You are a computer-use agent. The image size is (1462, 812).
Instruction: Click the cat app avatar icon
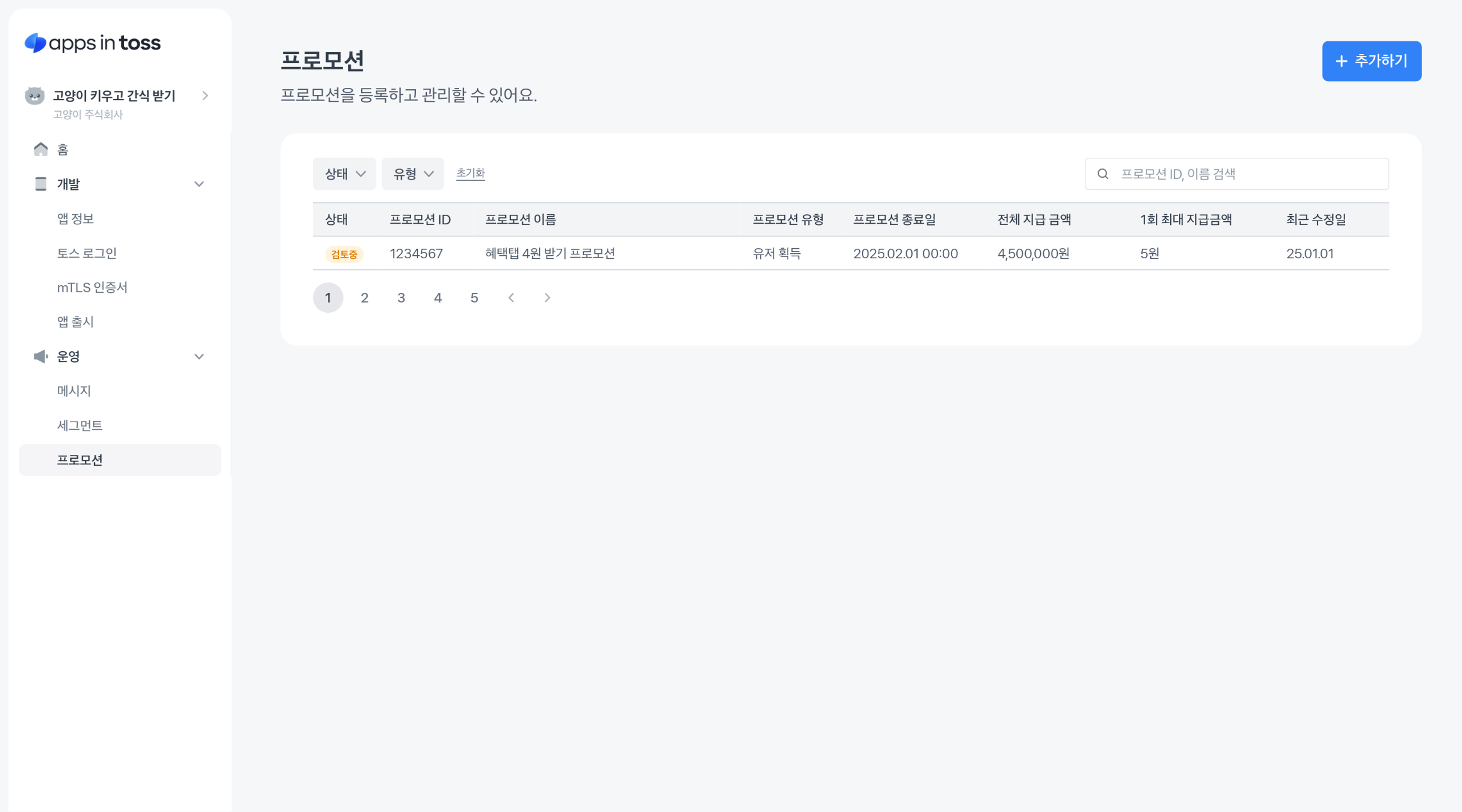pyautogui.click(x=35, y=96)
